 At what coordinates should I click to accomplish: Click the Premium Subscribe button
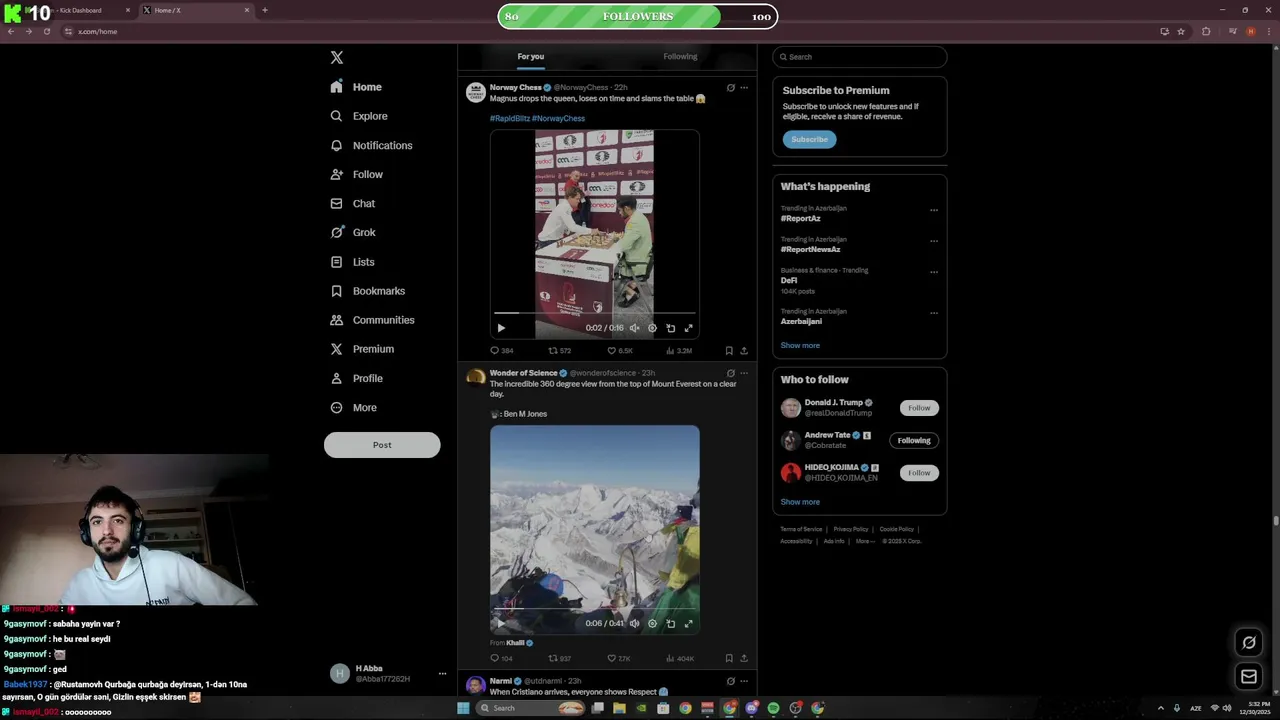(809, 139)
